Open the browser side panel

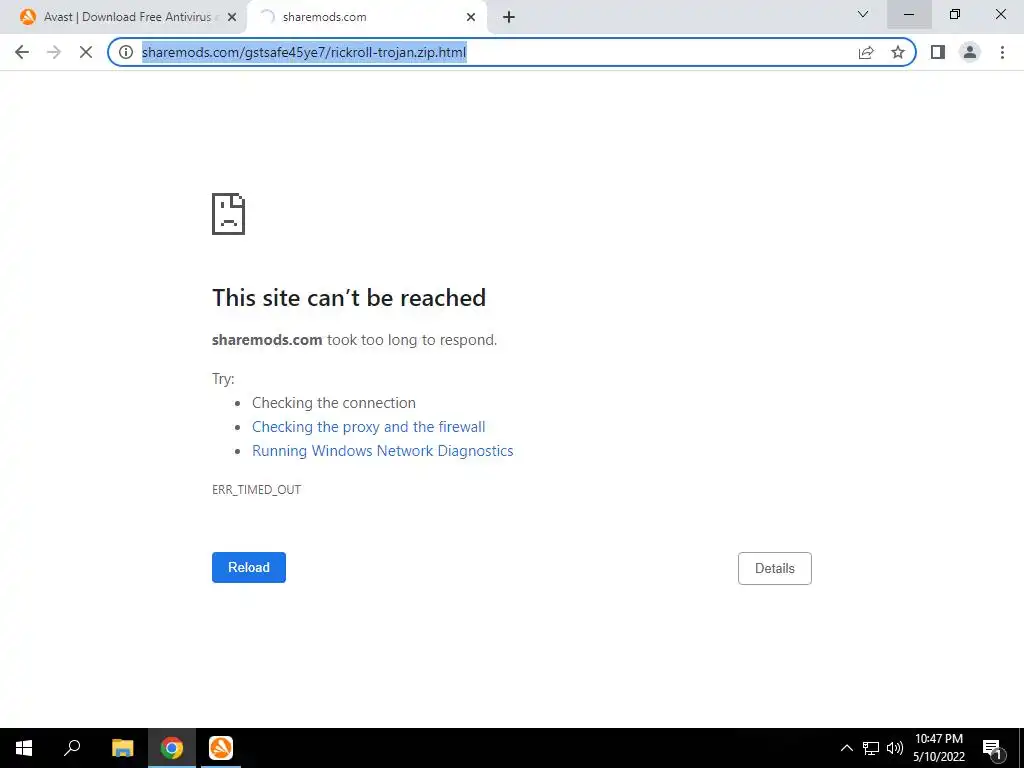[938, 52]
